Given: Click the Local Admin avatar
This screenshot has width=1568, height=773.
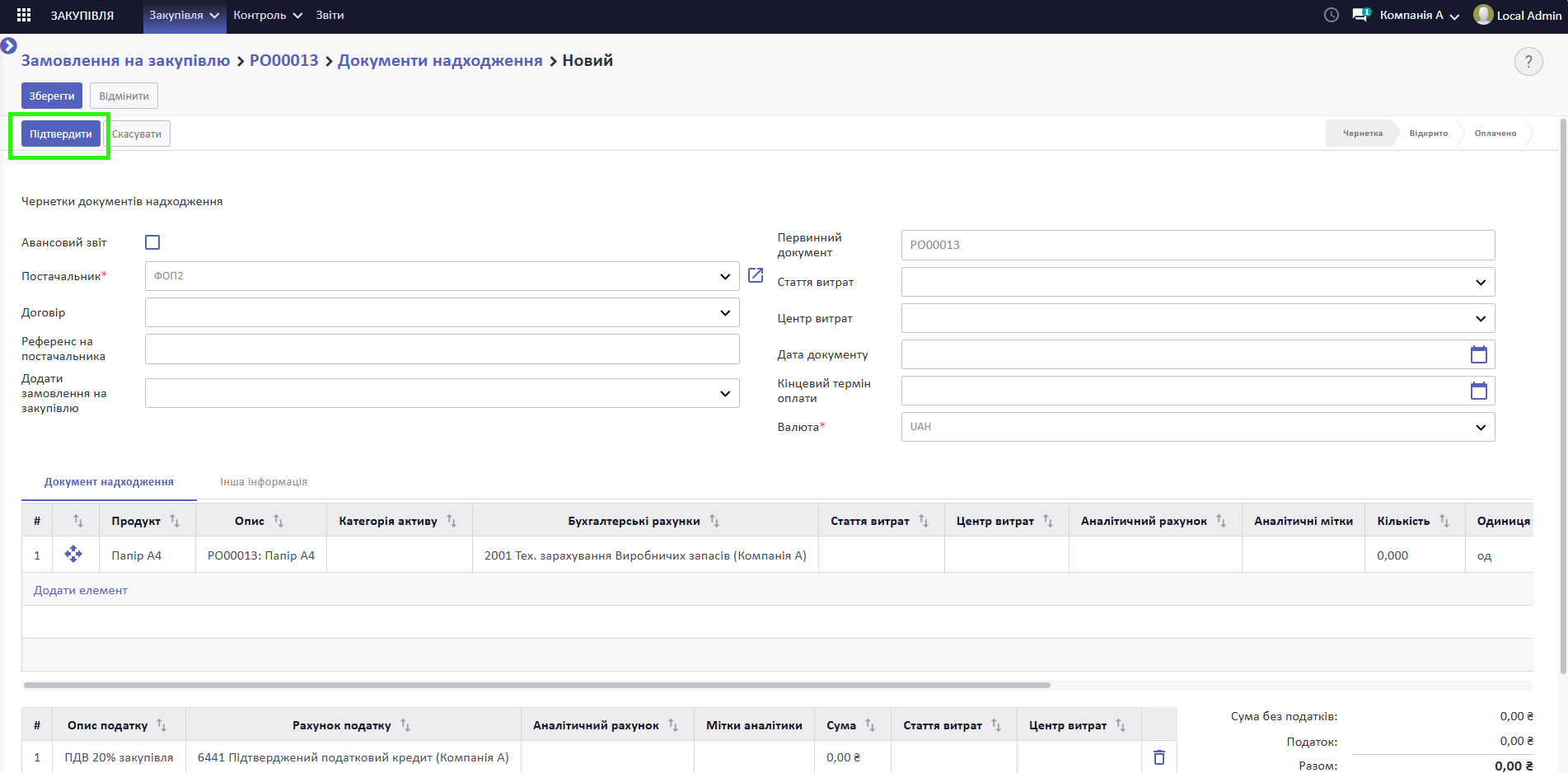Looking at the screenshot, I should click(x=1482, y=15).
